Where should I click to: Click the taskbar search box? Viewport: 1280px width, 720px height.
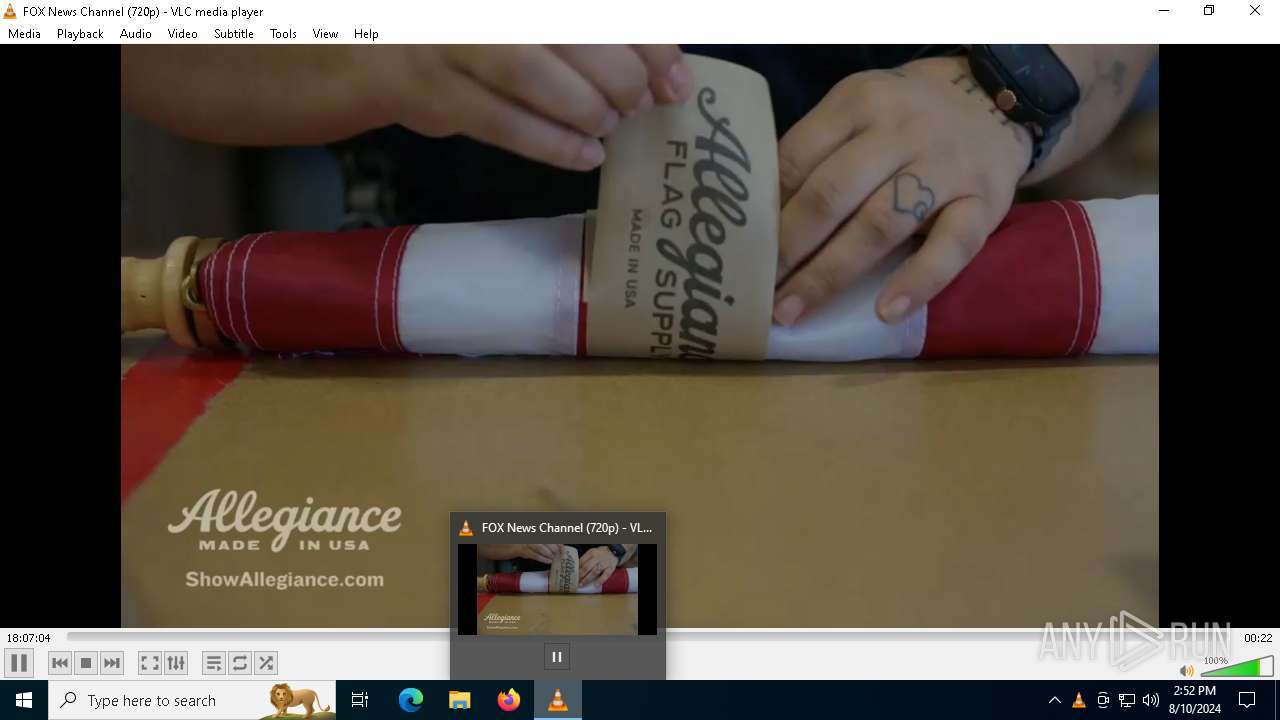click(x=192, y=700)
